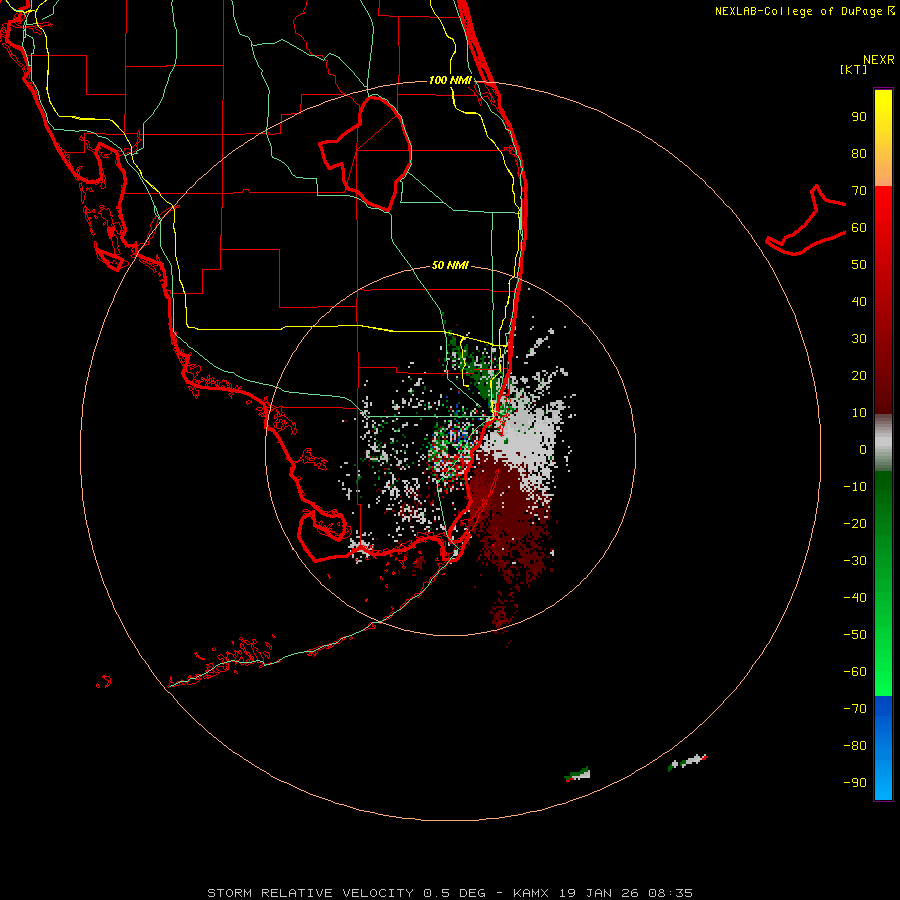
Task: Select the -50 value on velocity scale
Action: (x=855, y=635)
